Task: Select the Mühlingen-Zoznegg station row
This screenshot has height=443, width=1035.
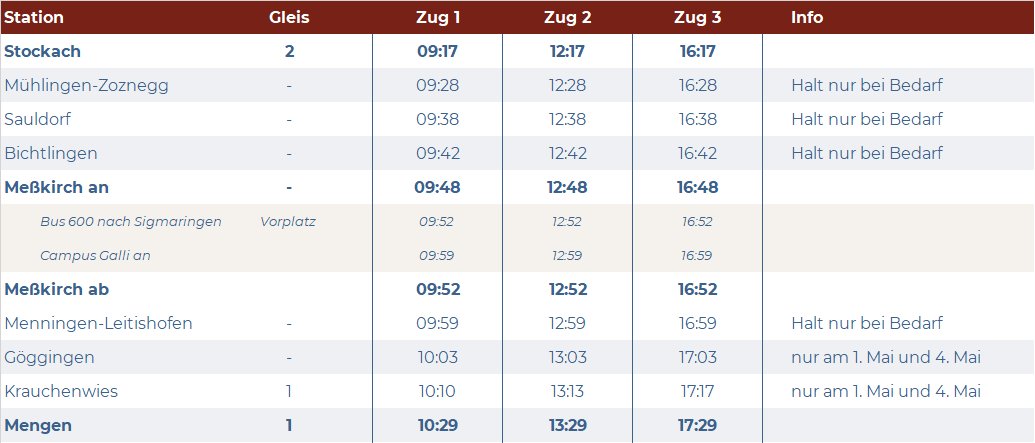Action: [518, 85]
